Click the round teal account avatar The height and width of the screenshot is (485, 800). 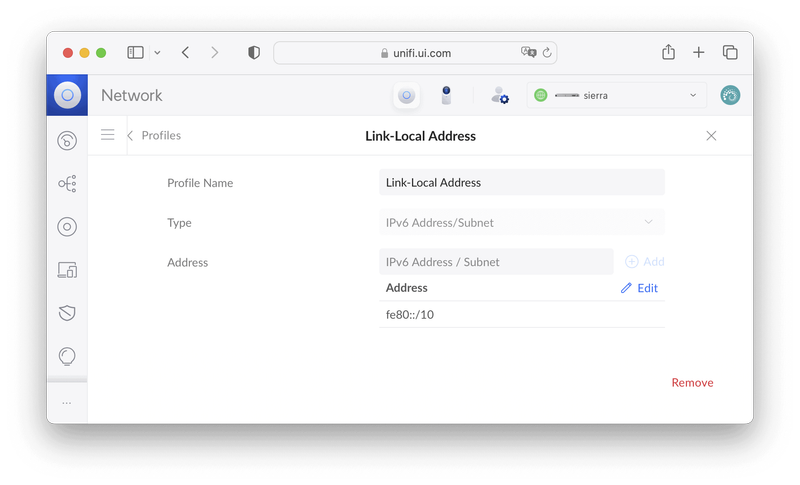(730, 96)
